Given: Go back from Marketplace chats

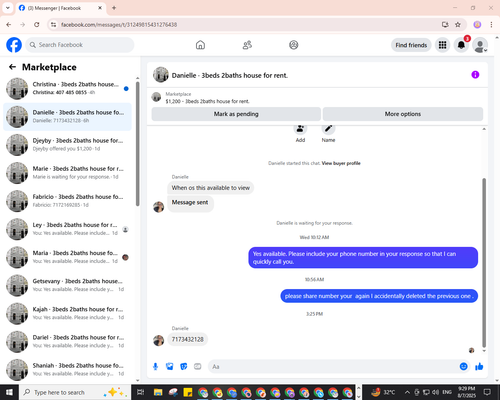Looking at the screenshot, I should 12,67.
